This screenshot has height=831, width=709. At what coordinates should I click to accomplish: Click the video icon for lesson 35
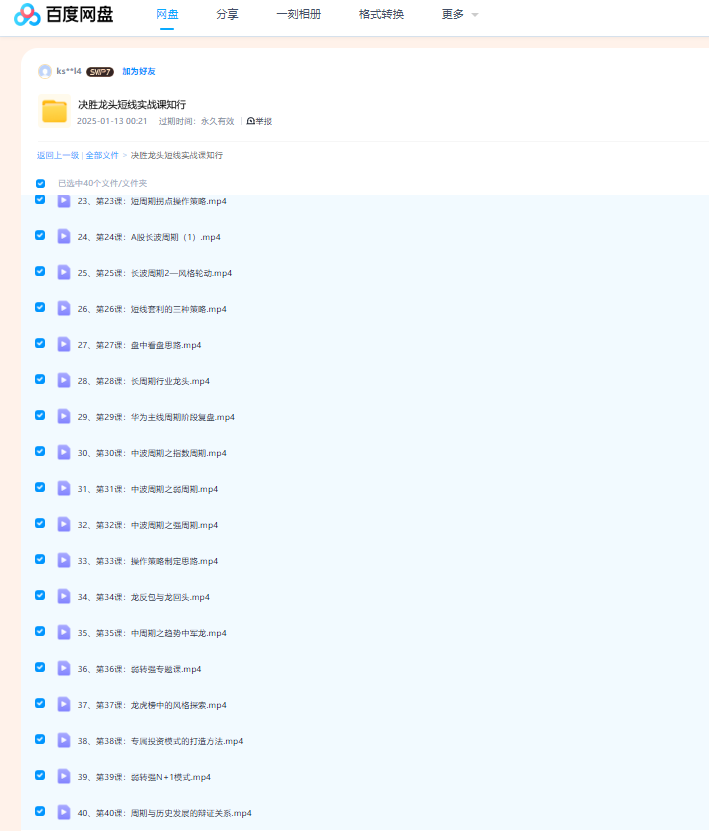click(x=64, y=633)
